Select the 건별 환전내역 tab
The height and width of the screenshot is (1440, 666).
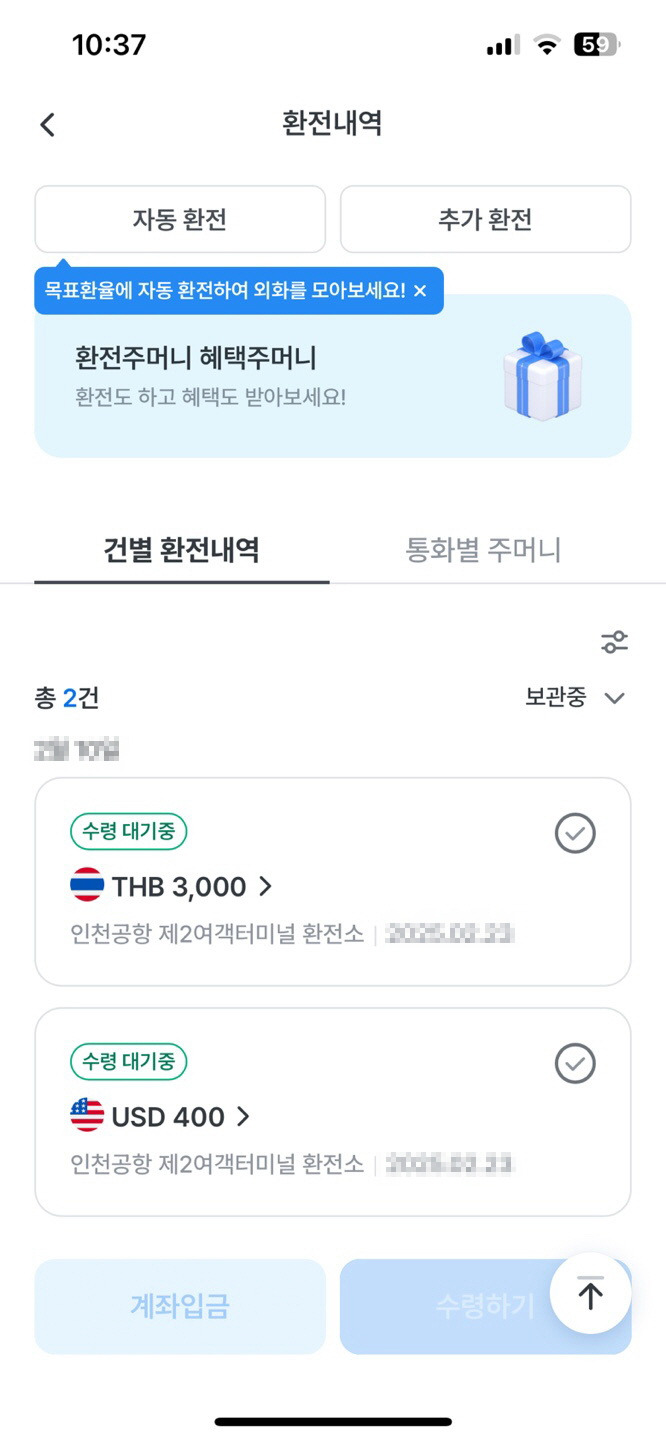(x=181, y=547)
